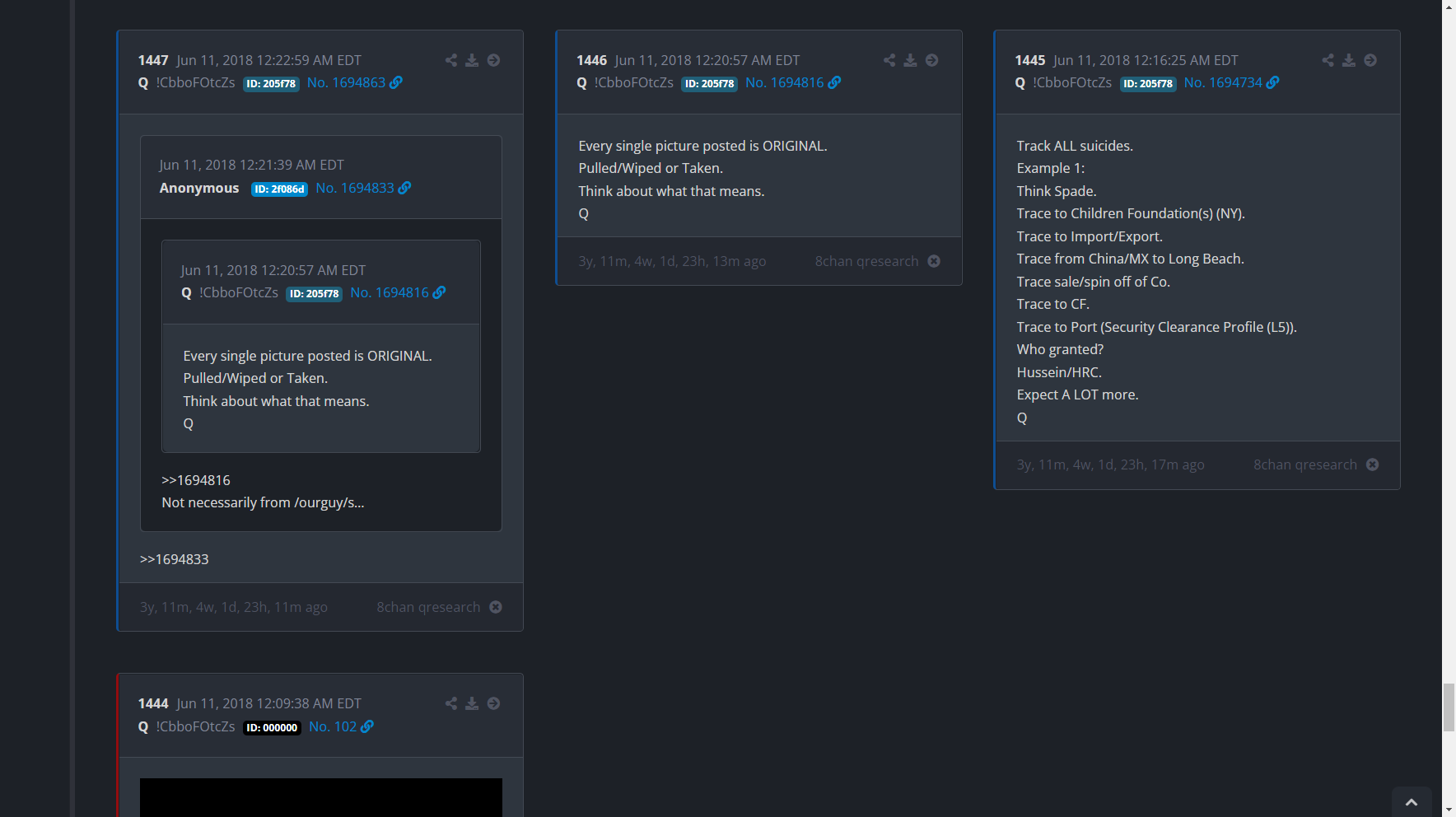Screen dimensions: 1456x817
Task: Download post 1446 using its download icon
Action: pos(910,60)
